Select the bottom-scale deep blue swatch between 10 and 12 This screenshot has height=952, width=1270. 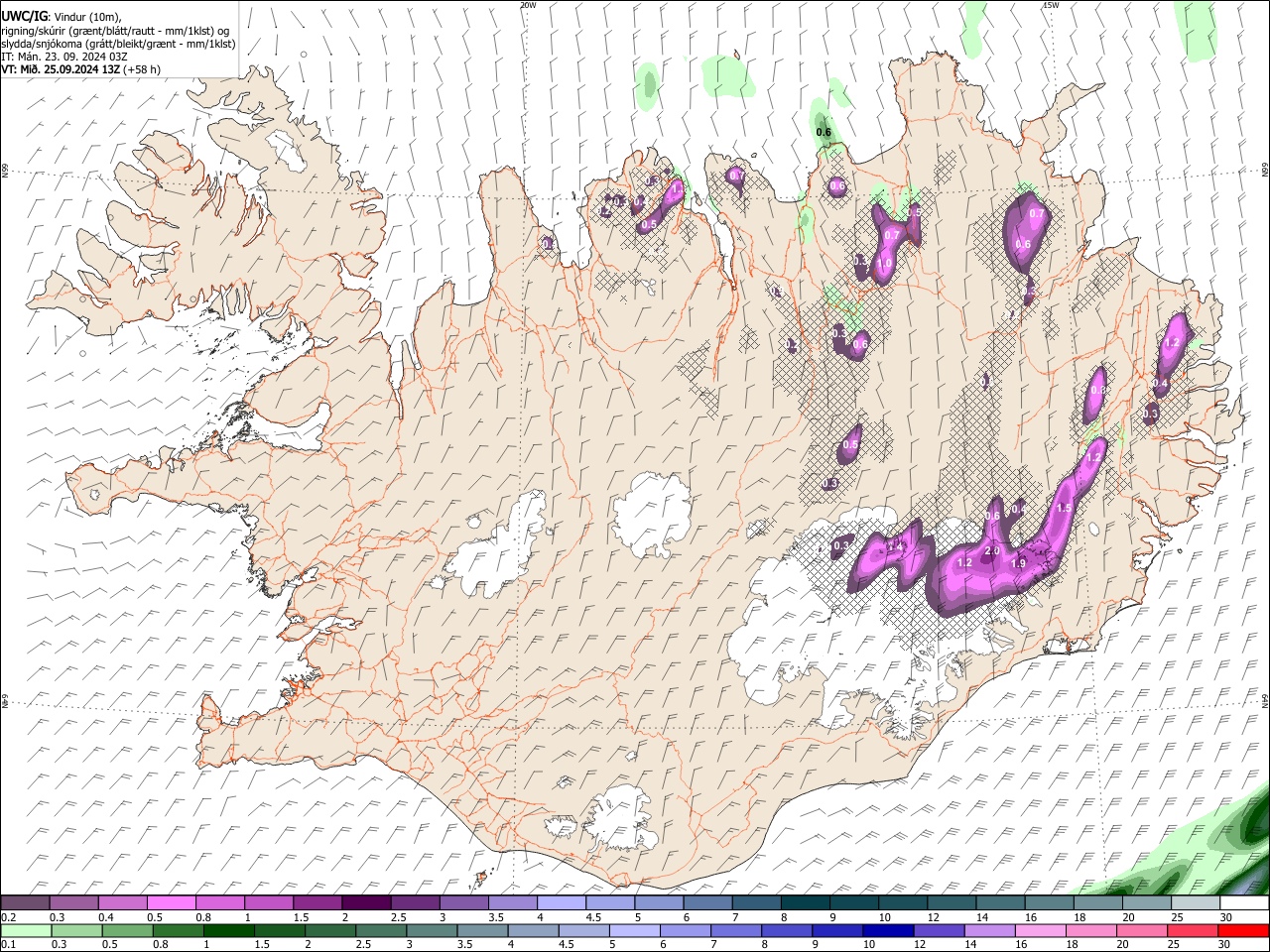(x=888, y=930)
